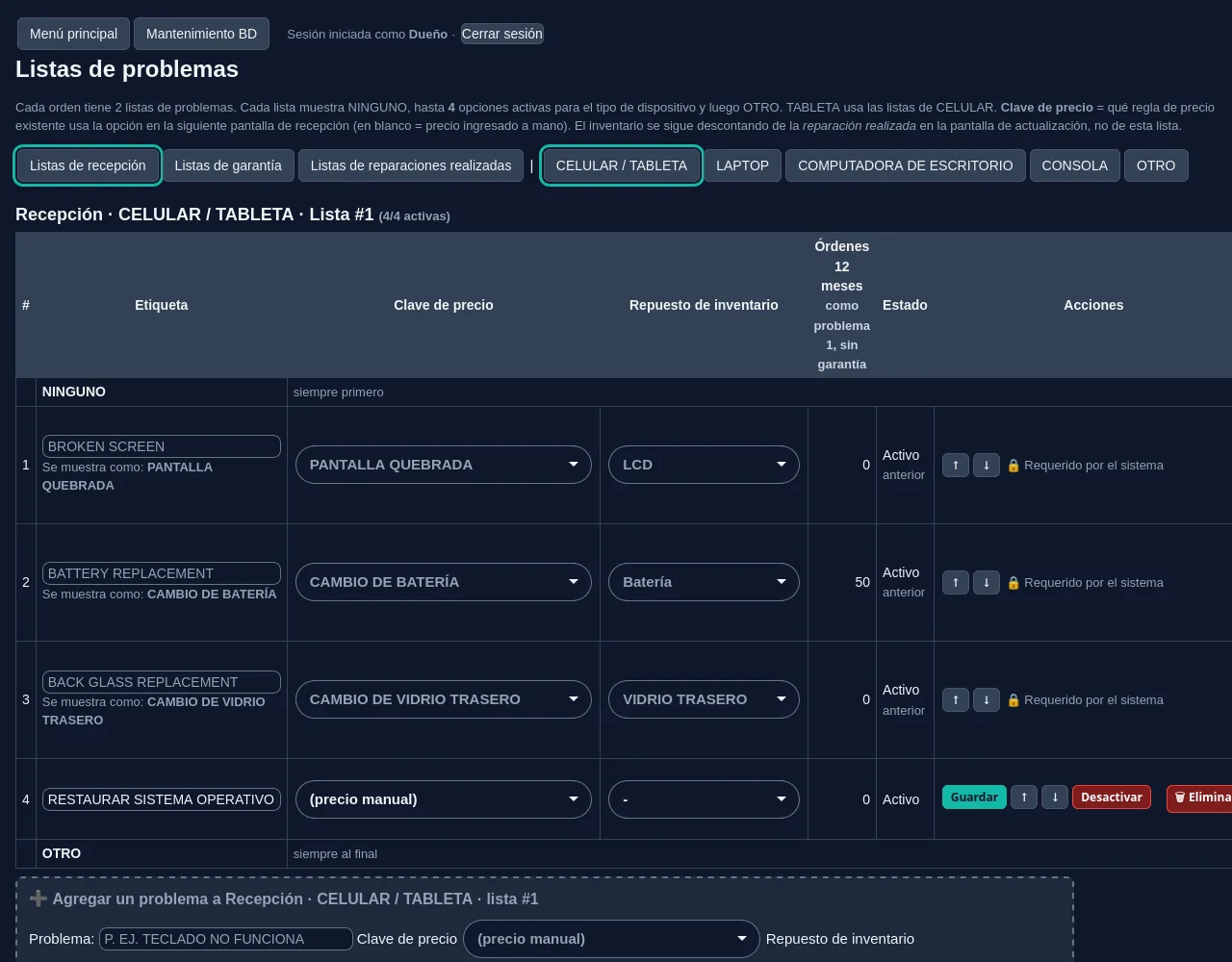This screenshot has height=962, width=1232.
Task: Edit the RESTAURAR SISTEMA OPERATIVO label field
Action: tap(162, 799)
